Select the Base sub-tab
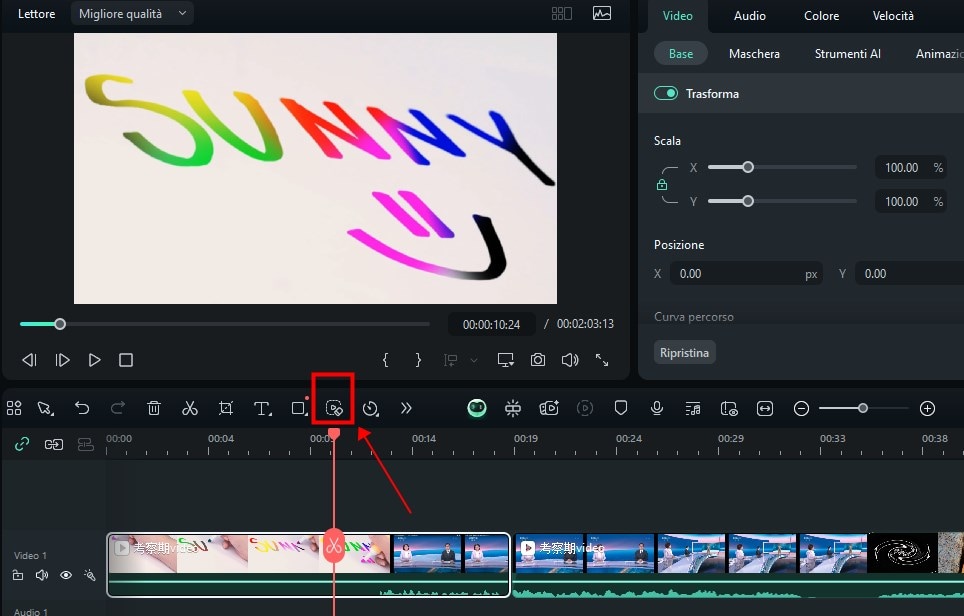 pyautogui.click(x=681, y=54)
